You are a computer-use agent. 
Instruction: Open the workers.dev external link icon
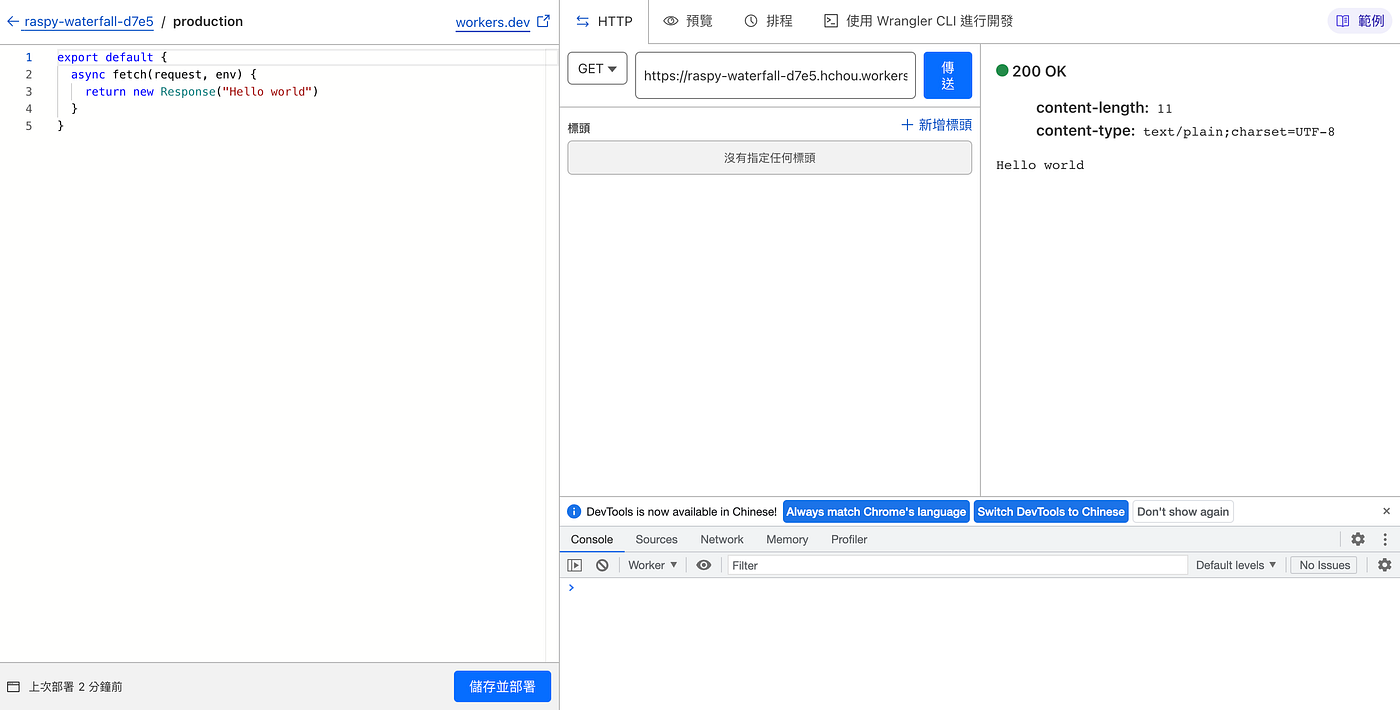pyautogui.click(x=543, y=21)
